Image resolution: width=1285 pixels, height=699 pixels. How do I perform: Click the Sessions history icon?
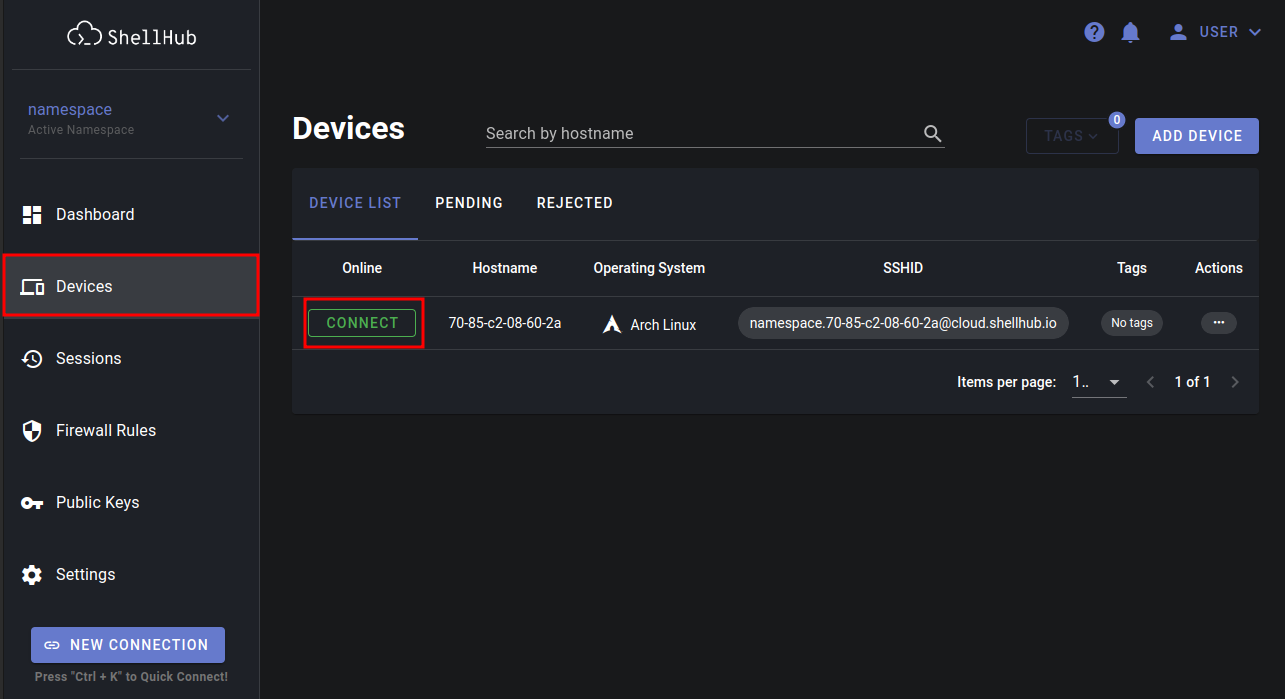(32, 359)
